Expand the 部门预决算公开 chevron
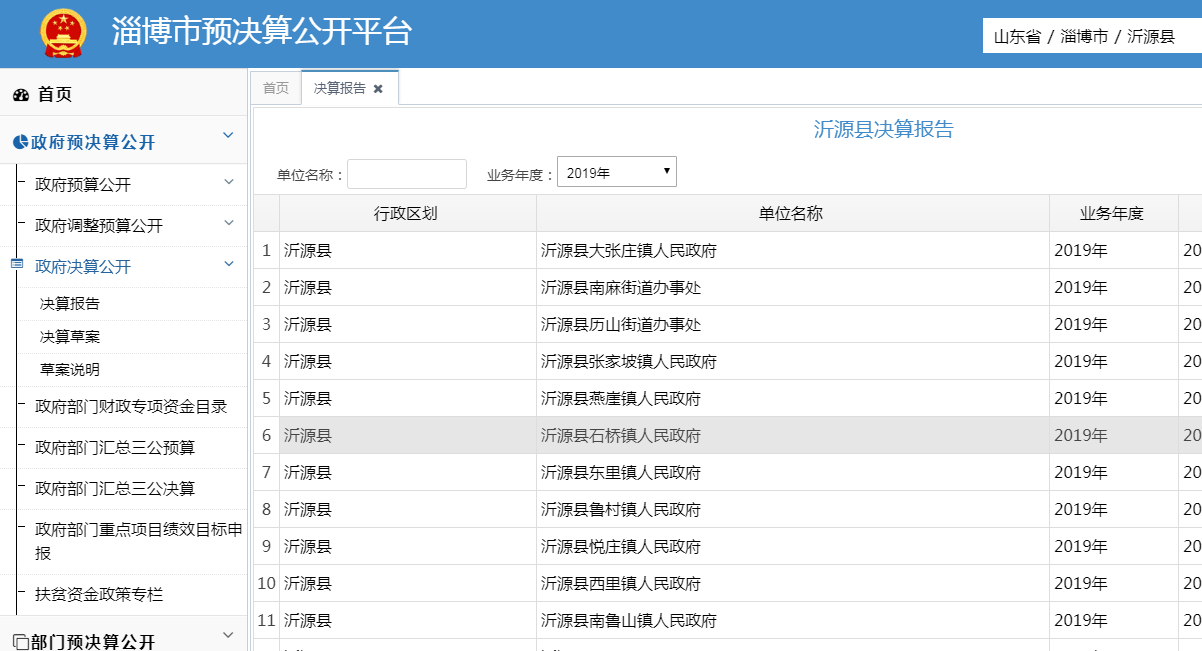 click(228, 635)
